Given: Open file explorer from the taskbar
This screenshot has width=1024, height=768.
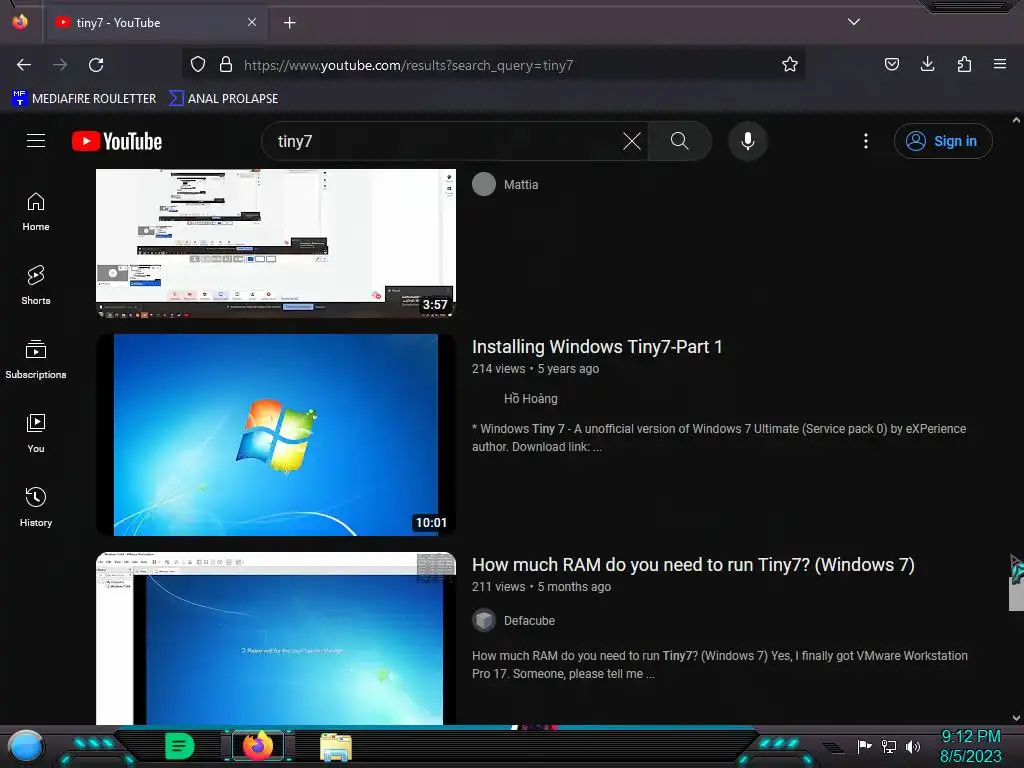Looking at the screenshot, I should coord(336,748).
